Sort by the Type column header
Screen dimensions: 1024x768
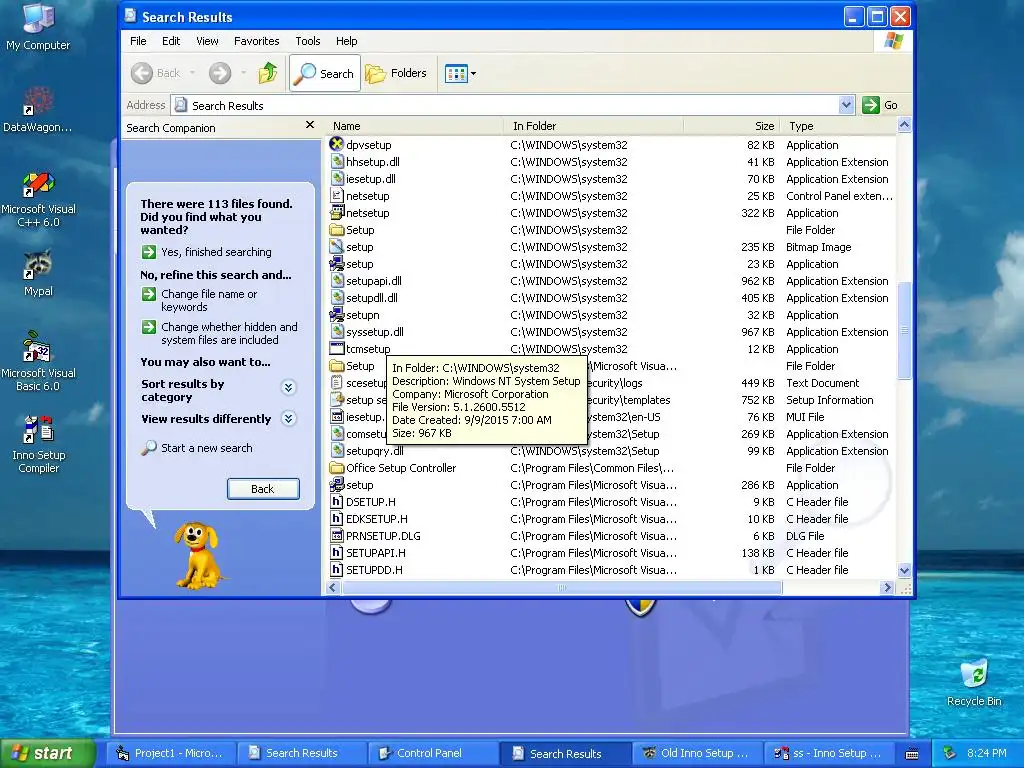click(x=839, y=126)
